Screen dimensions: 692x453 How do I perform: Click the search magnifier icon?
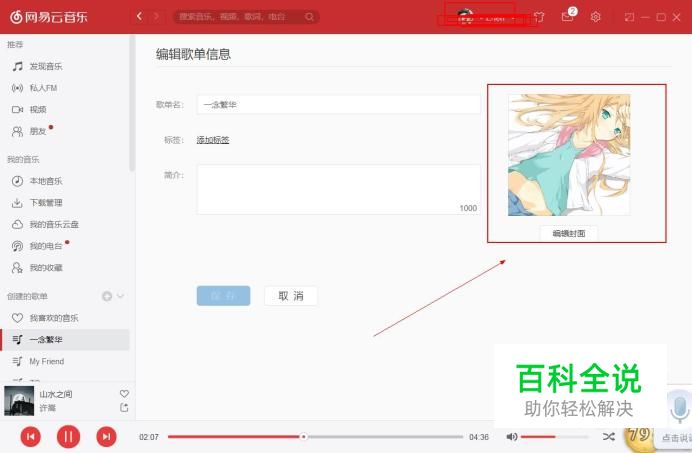pos(310,17)
